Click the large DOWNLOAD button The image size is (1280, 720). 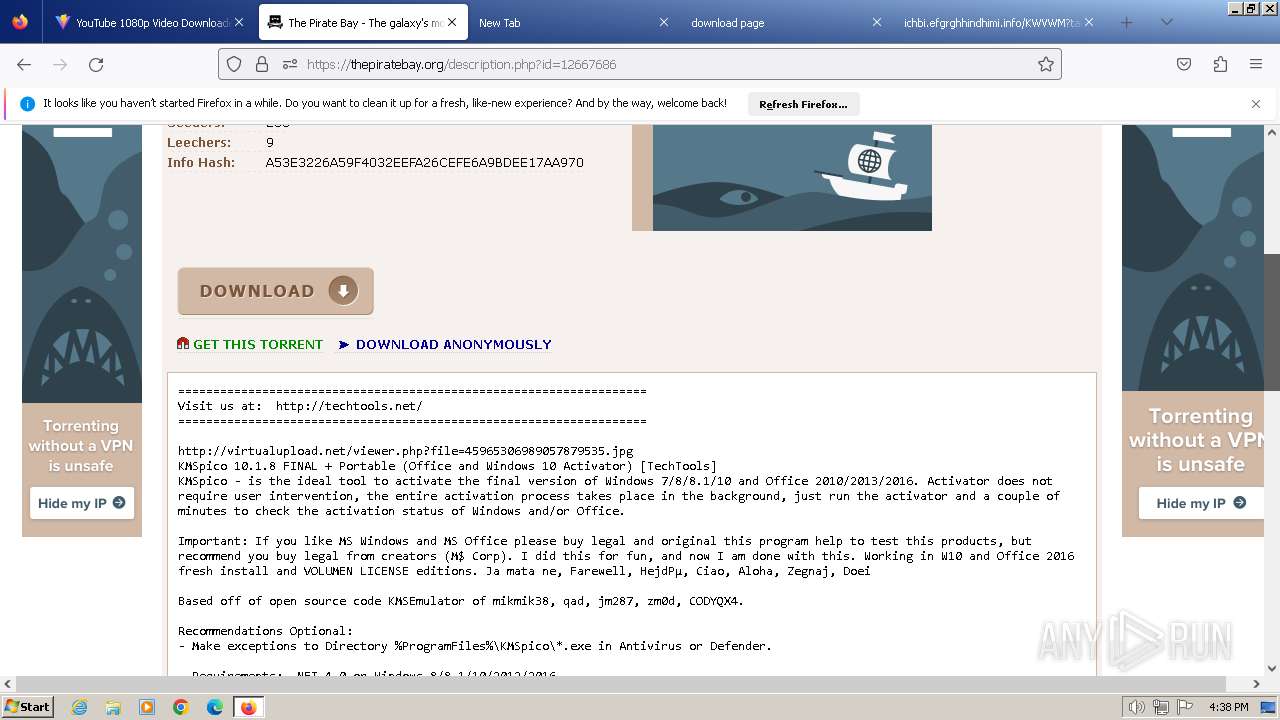click(276, 291)
